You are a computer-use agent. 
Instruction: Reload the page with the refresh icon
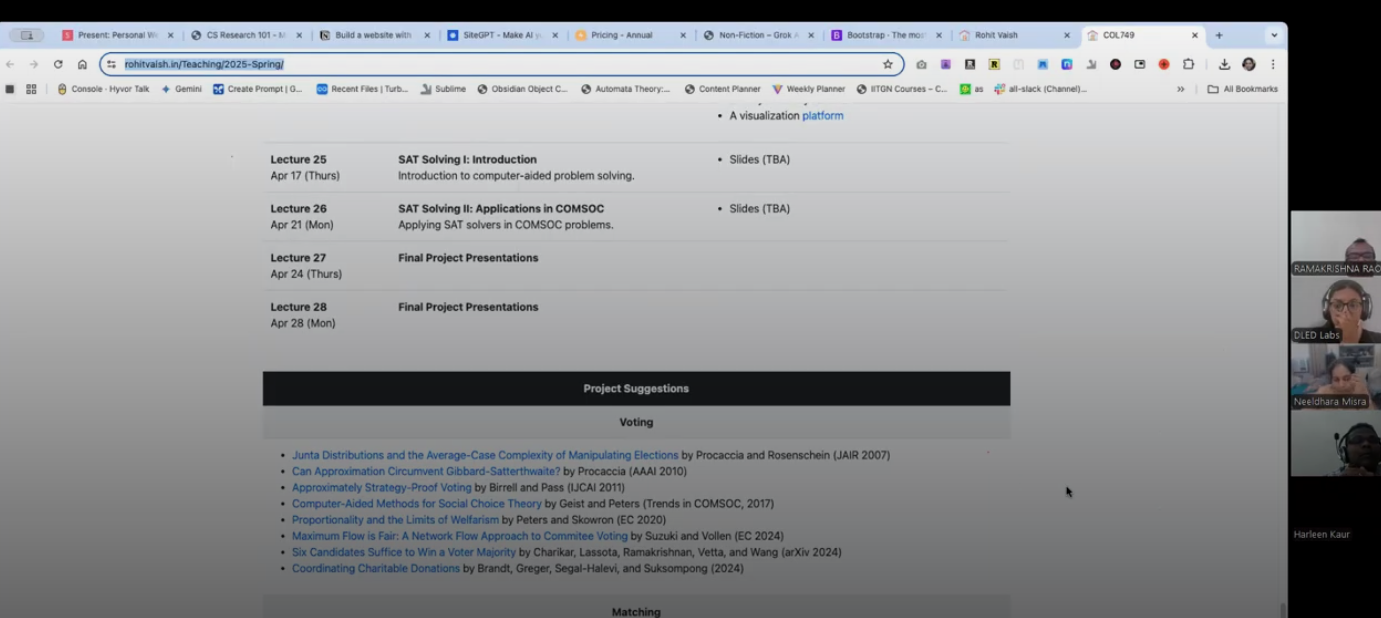58,64
